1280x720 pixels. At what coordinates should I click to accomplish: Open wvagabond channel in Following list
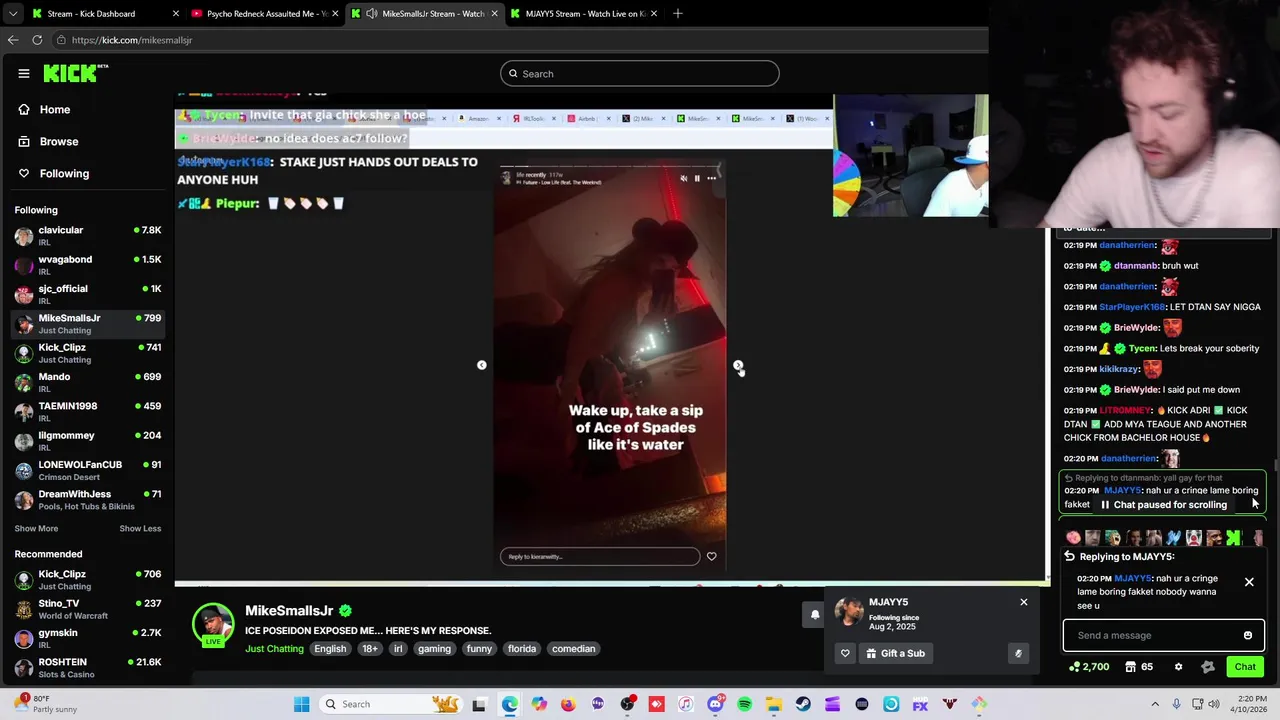pos(88,265)
